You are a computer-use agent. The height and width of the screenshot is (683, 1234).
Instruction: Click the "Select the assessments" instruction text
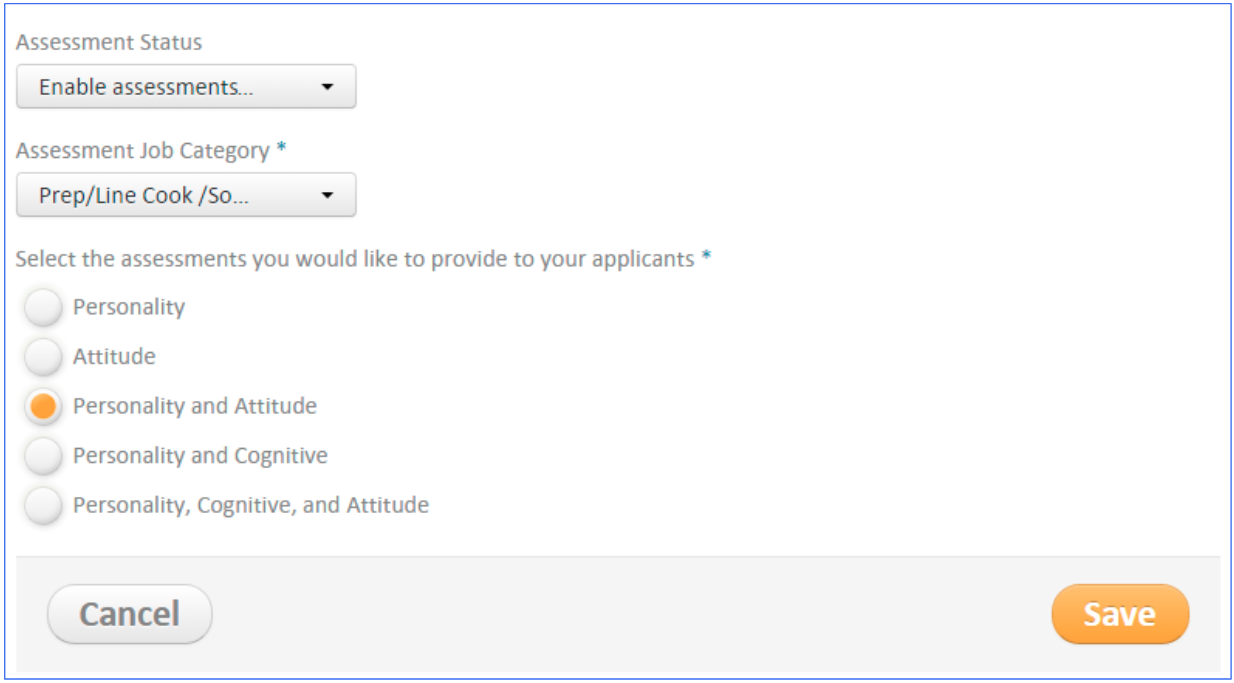point(355,259)
